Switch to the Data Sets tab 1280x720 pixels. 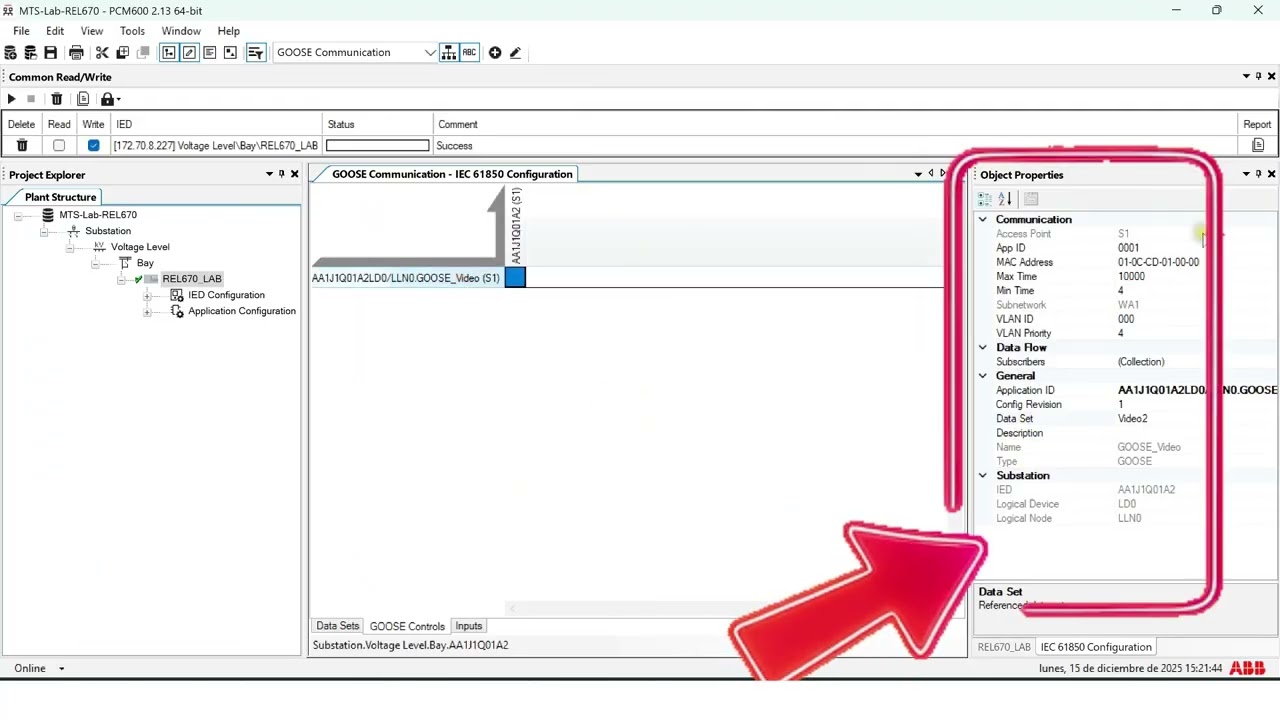coord(337,626)
